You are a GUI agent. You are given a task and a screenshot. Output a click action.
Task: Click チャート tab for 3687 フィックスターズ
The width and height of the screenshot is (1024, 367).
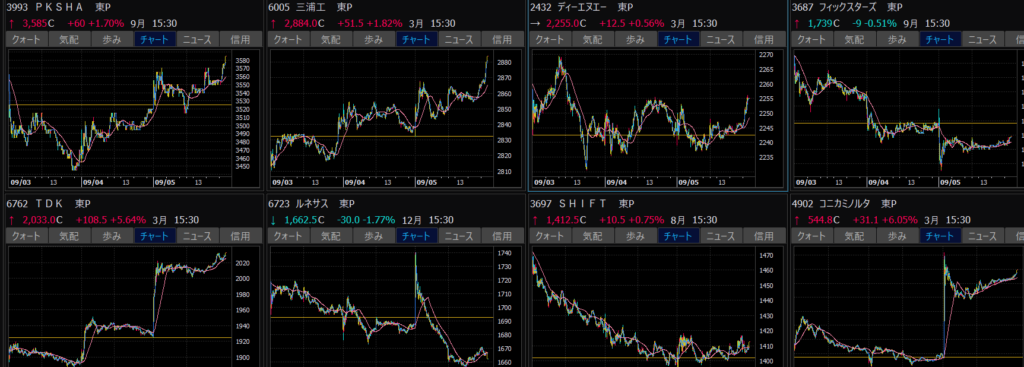(x=940, y=39)
